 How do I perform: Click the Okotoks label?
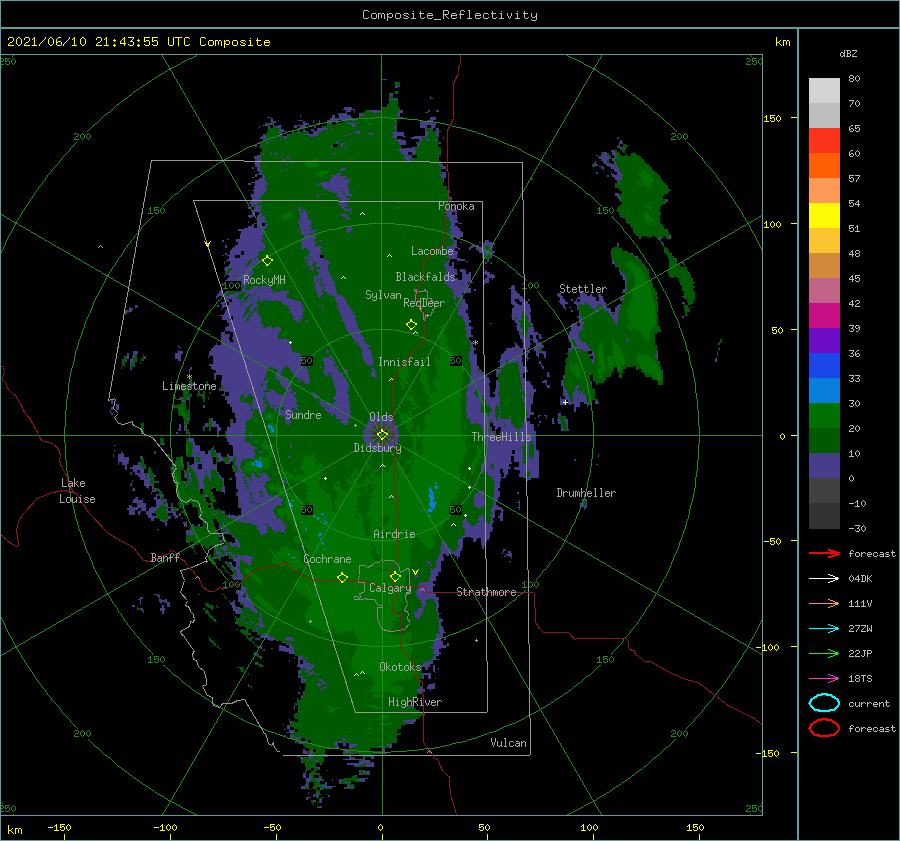coord(400,666)
